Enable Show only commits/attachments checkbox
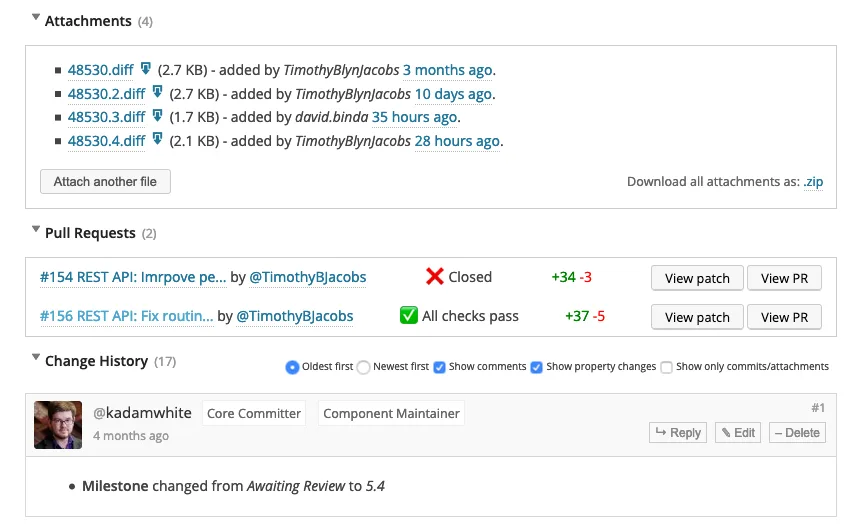This screenshot has width=864, height=532. (667, 367)
